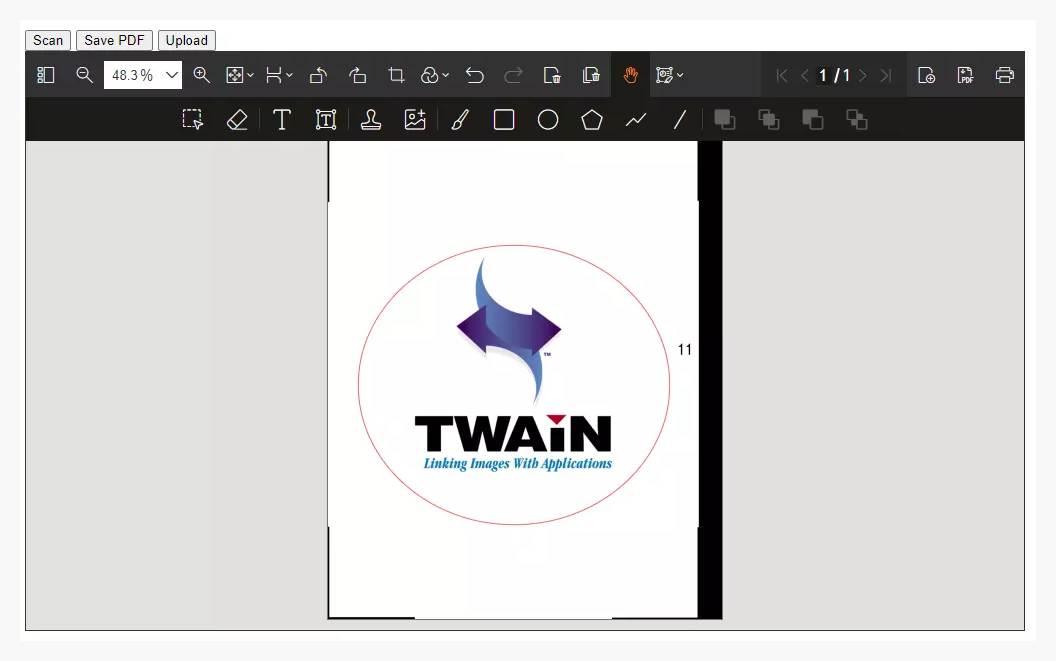Click the page number 1 / 1 field

pyautogui.click(x=833, y=75)
